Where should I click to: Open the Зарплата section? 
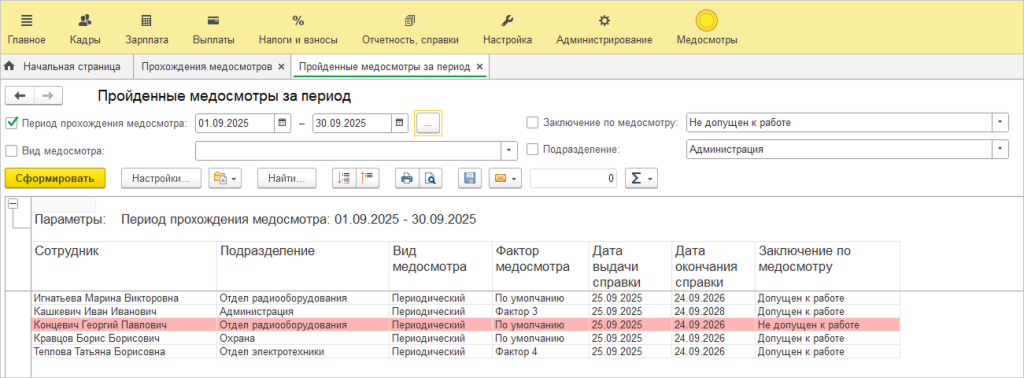pos(147,29)
